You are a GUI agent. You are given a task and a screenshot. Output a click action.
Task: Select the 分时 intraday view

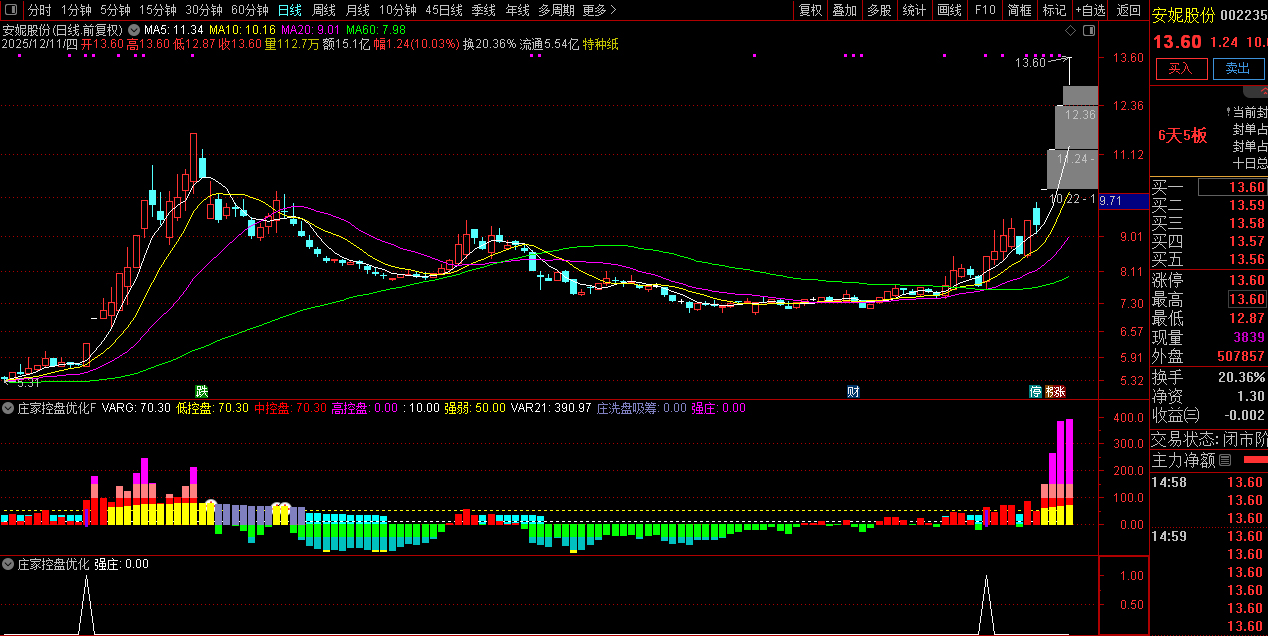(39, 10)
